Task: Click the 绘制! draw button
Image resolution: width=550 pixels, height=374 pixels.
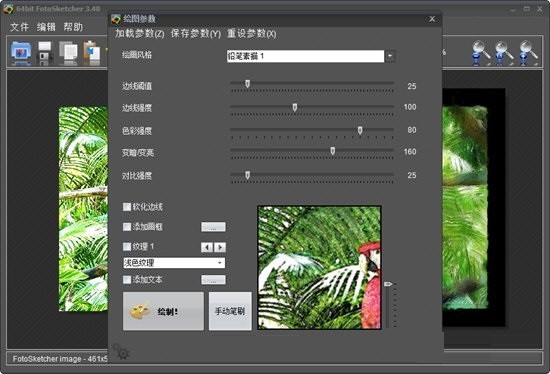Action: point(163,311)
